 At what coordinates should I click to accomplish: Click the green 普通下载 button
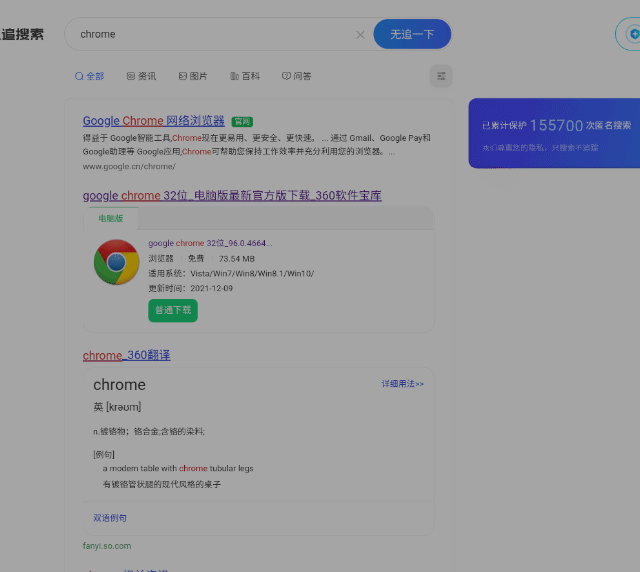173,310
